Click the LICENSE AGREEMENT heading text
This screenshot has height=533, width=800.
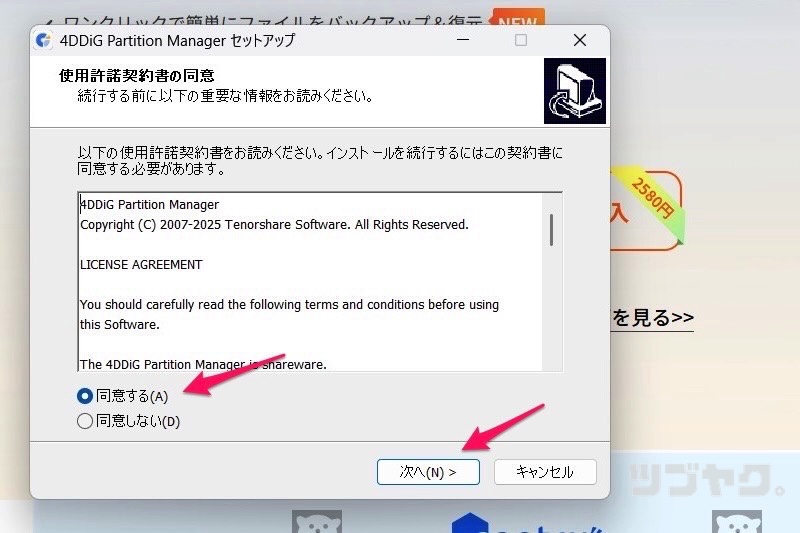141,265
